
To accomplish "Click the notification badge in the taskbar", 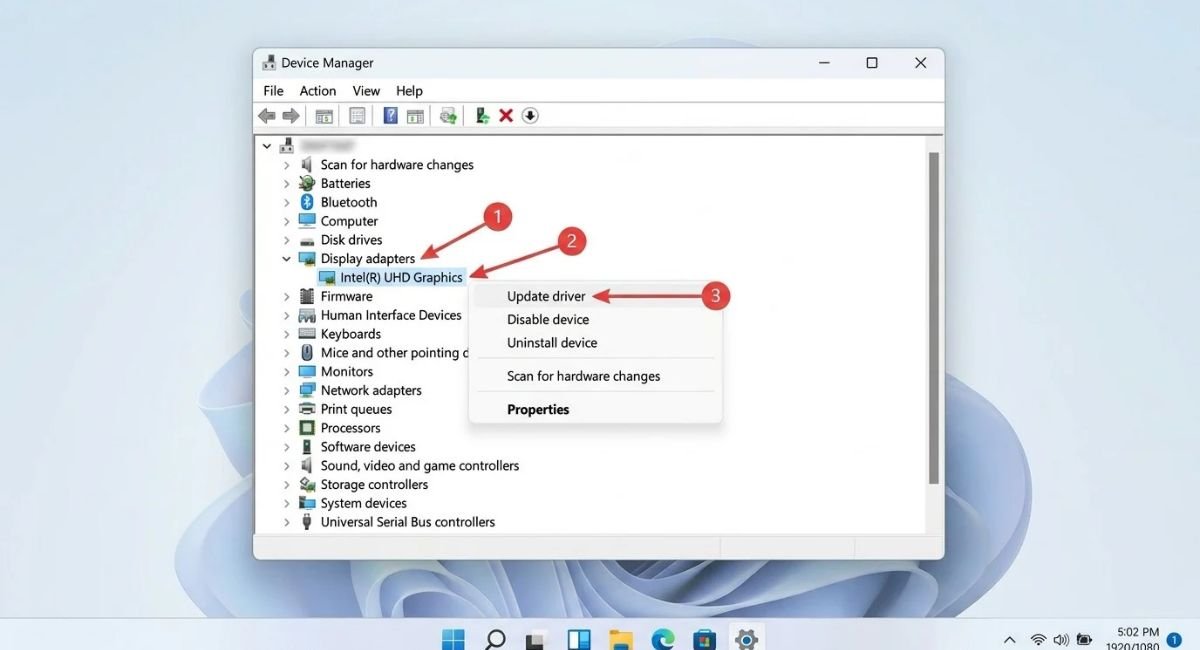I will coord(1175,639).
